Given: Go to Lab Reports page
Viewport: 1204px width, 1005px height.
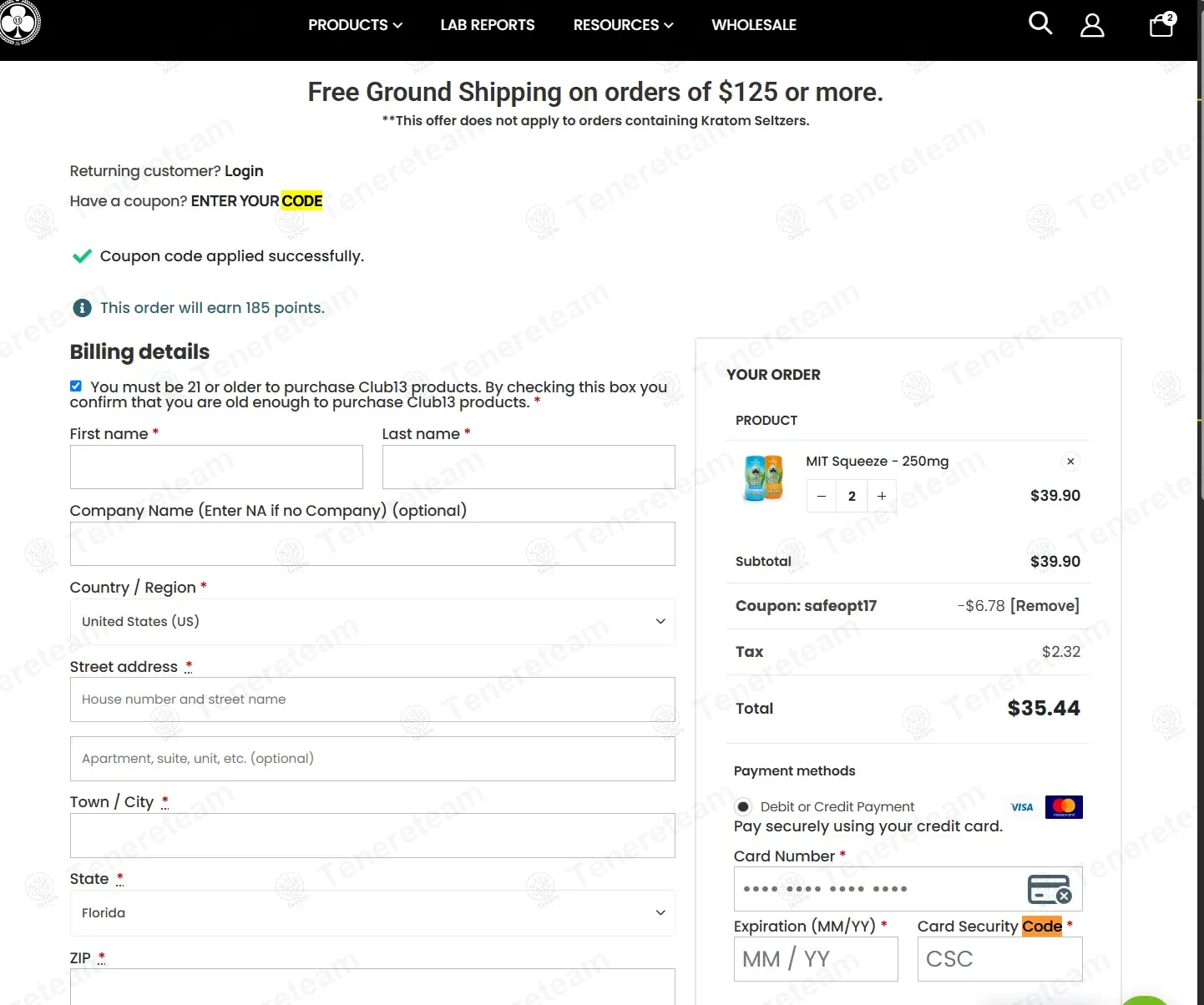Looking at the screenshot, I should [x=488, y=25].
